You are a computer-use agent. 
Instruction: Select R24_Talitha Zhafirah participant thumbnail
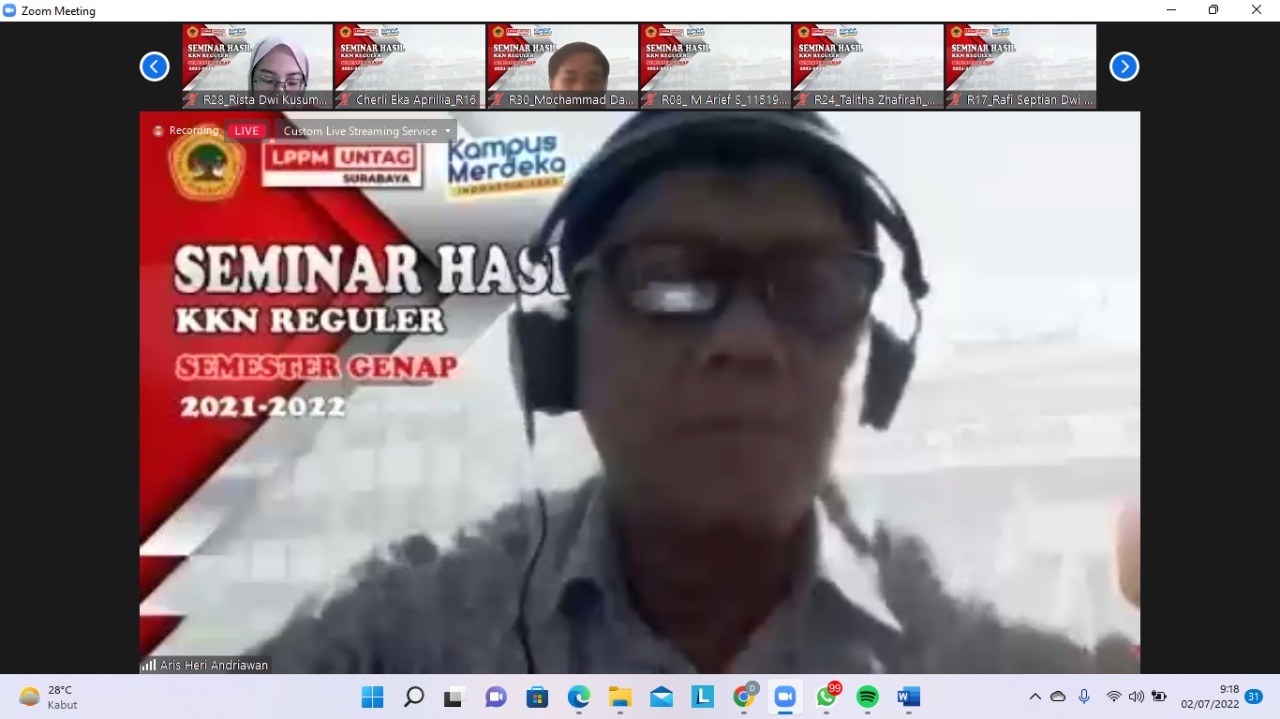869,66
